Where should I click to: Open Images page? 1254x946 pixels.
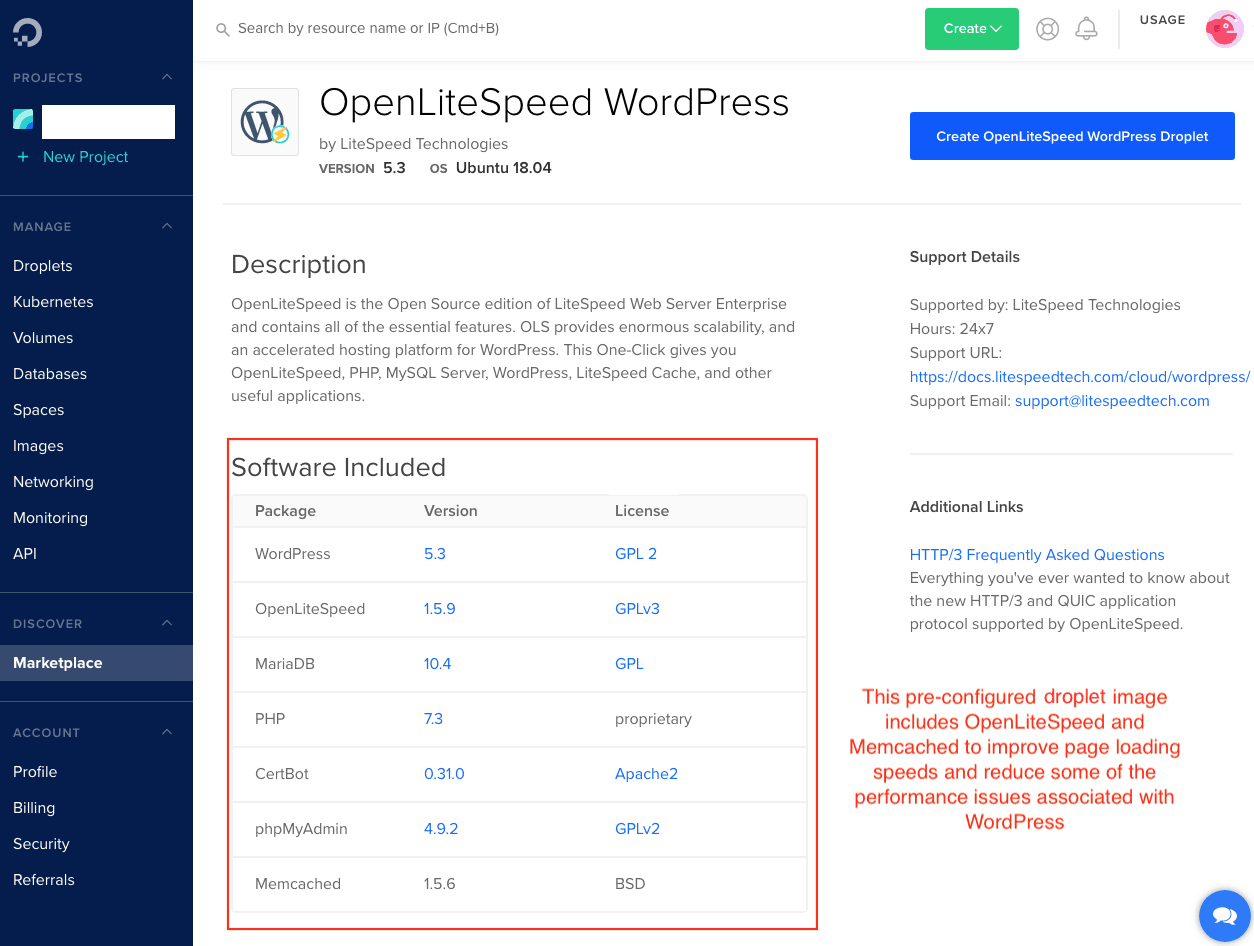point(38,446)
